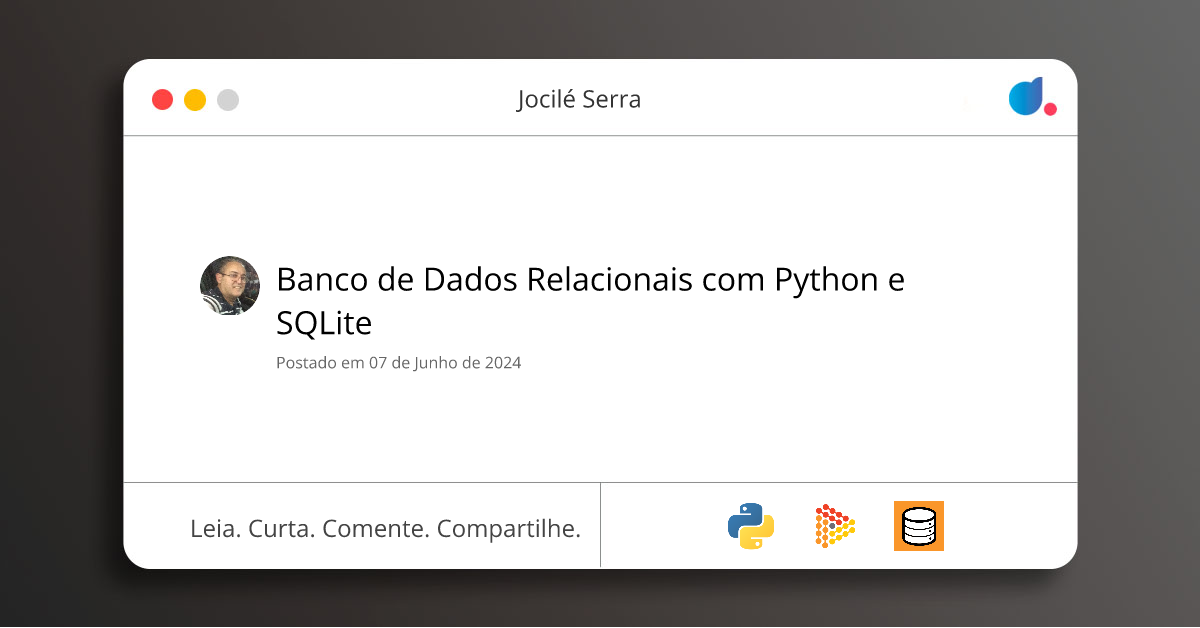Click the yellow window dot
Image resolution: width=1200 pixels, height=628 pixels.
point(195,100)
